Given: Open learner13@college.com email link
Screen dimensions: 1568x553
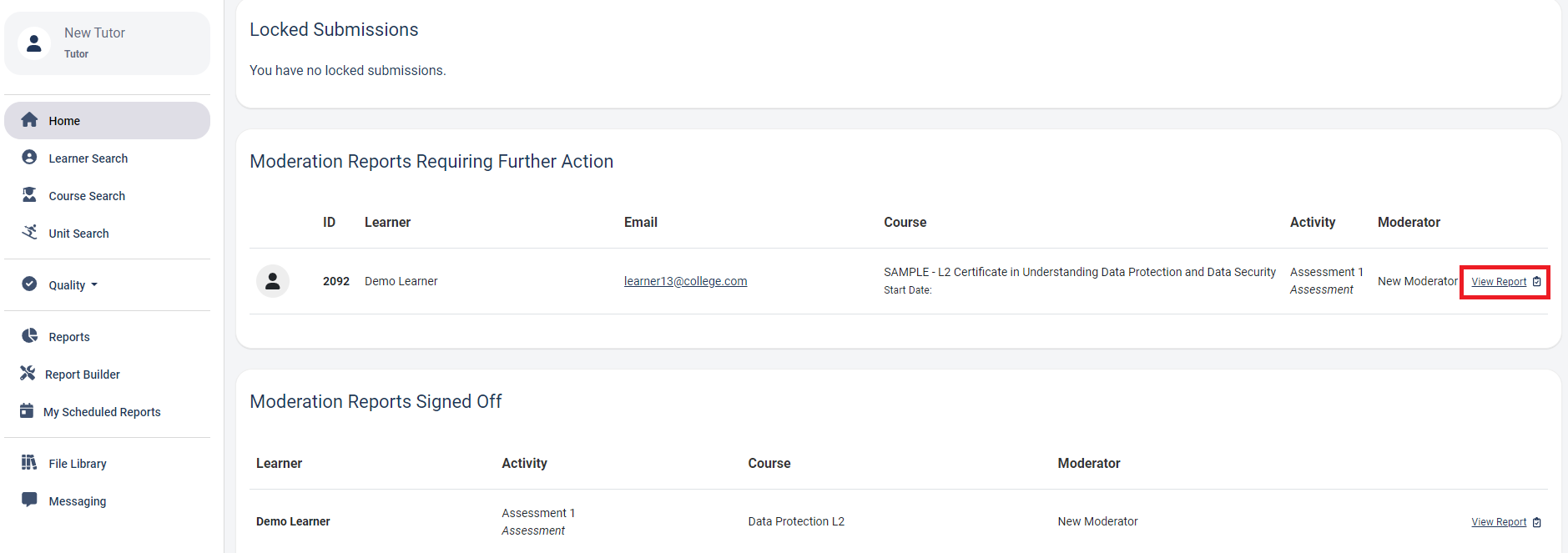Looking at the screenshot, I should coord(685,281).
